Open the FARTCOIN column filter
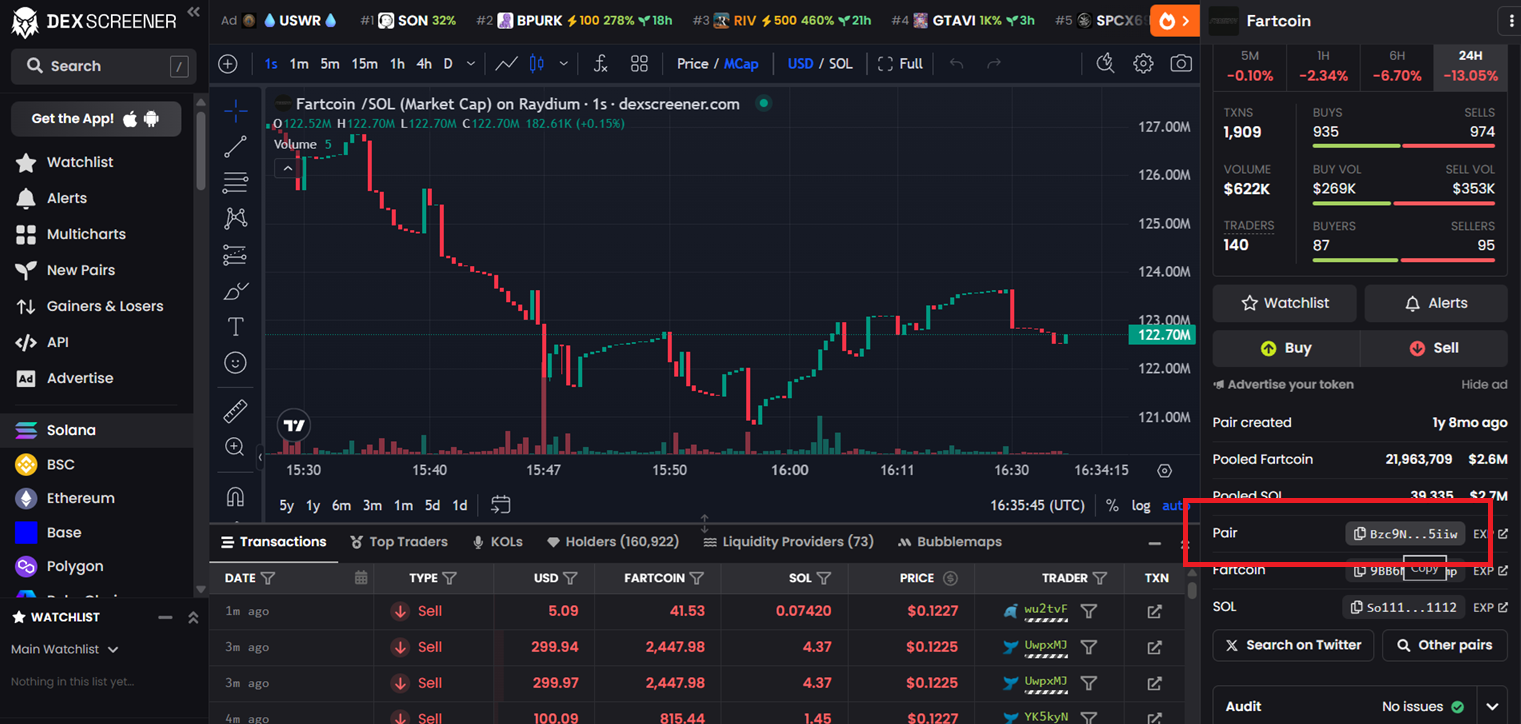The width and height of the screenshot is (1521, 724). pos(697,578)
